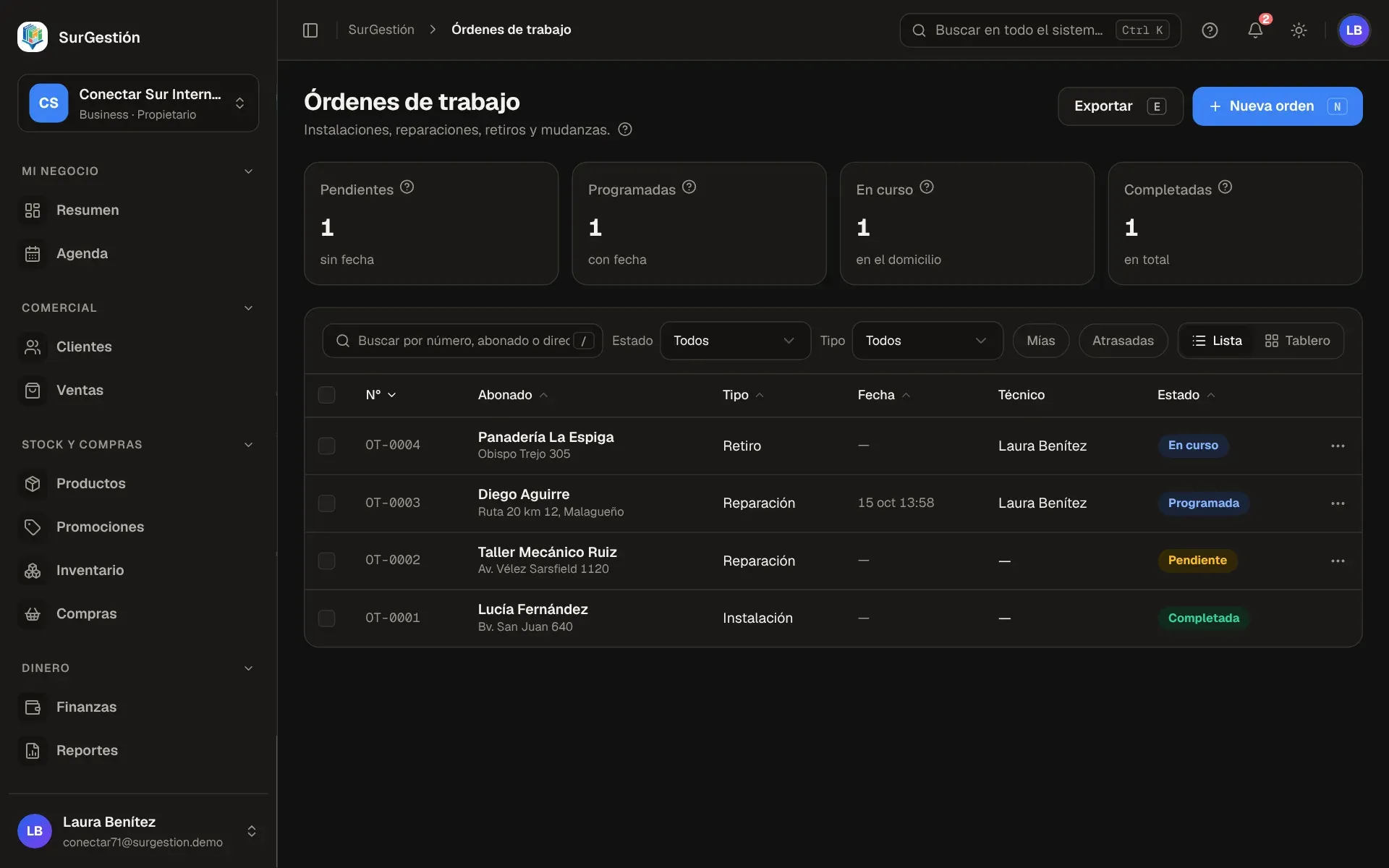1389x868 pixels.
Task: Check the OT-0002 row checkbox
Action: [x=326, y=561]
